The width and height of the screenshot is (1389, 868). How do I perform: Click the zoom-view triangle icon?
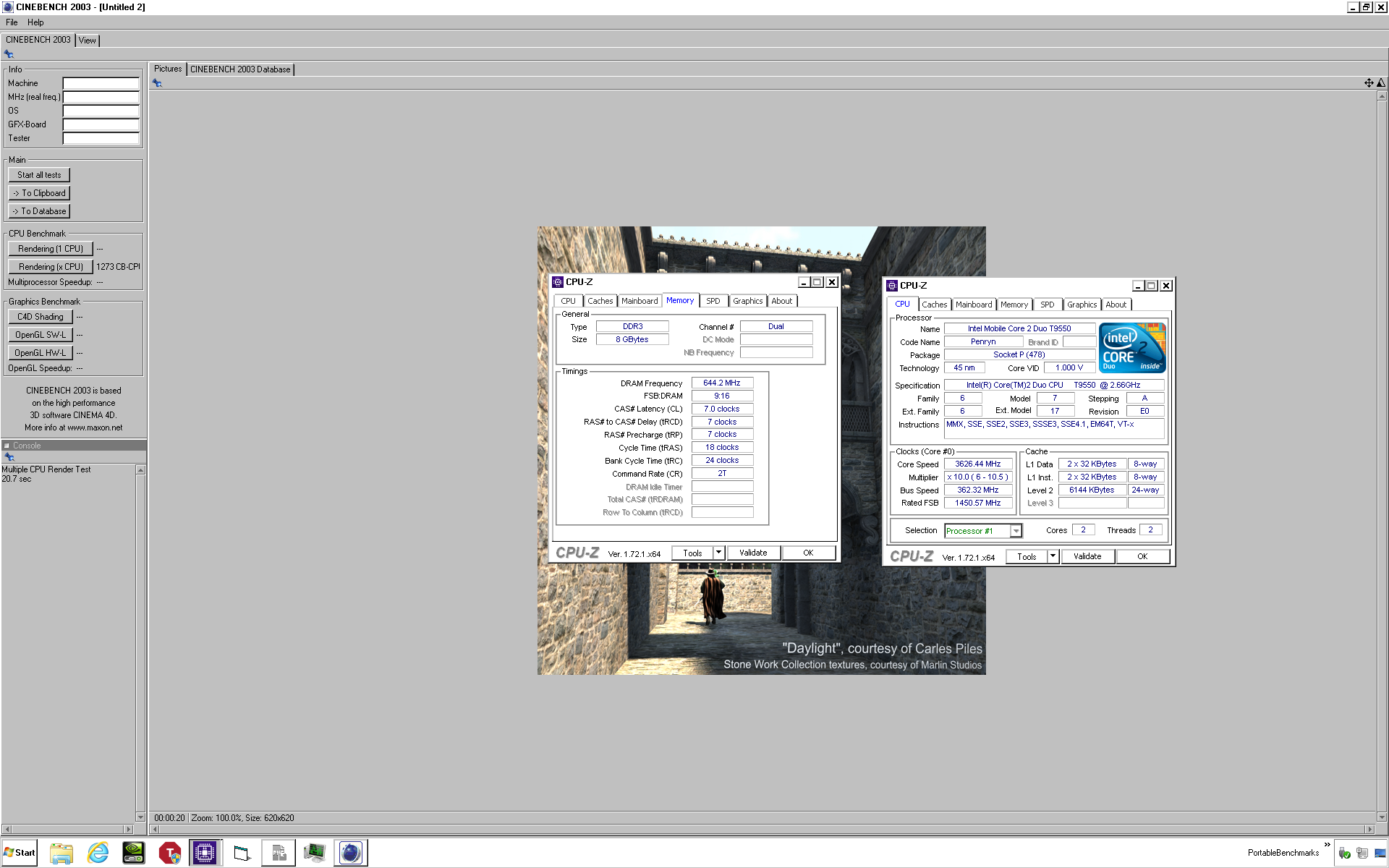tap(1381, 83)
